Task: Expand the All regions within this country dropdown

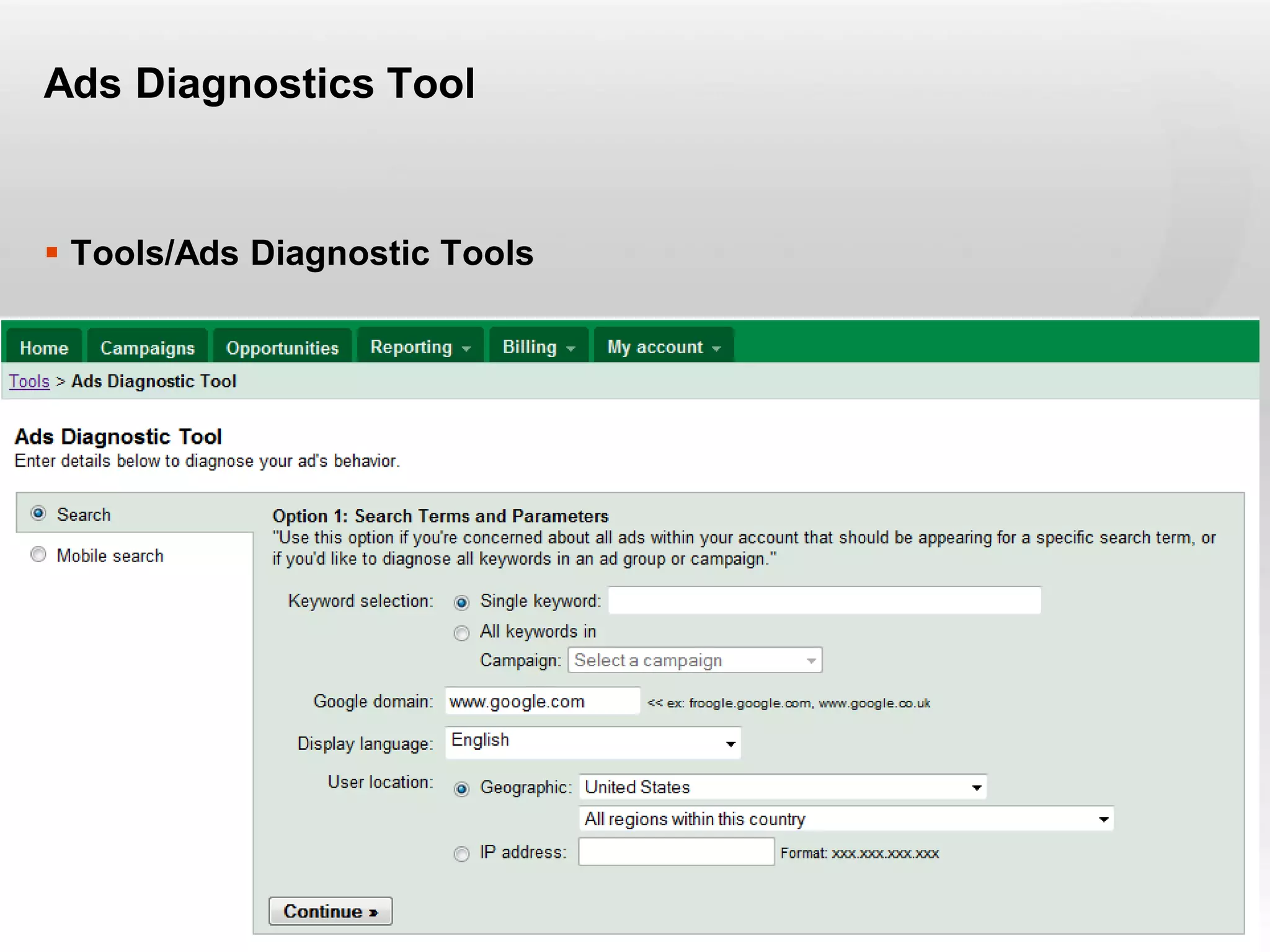Action: [x=846, y=819]
